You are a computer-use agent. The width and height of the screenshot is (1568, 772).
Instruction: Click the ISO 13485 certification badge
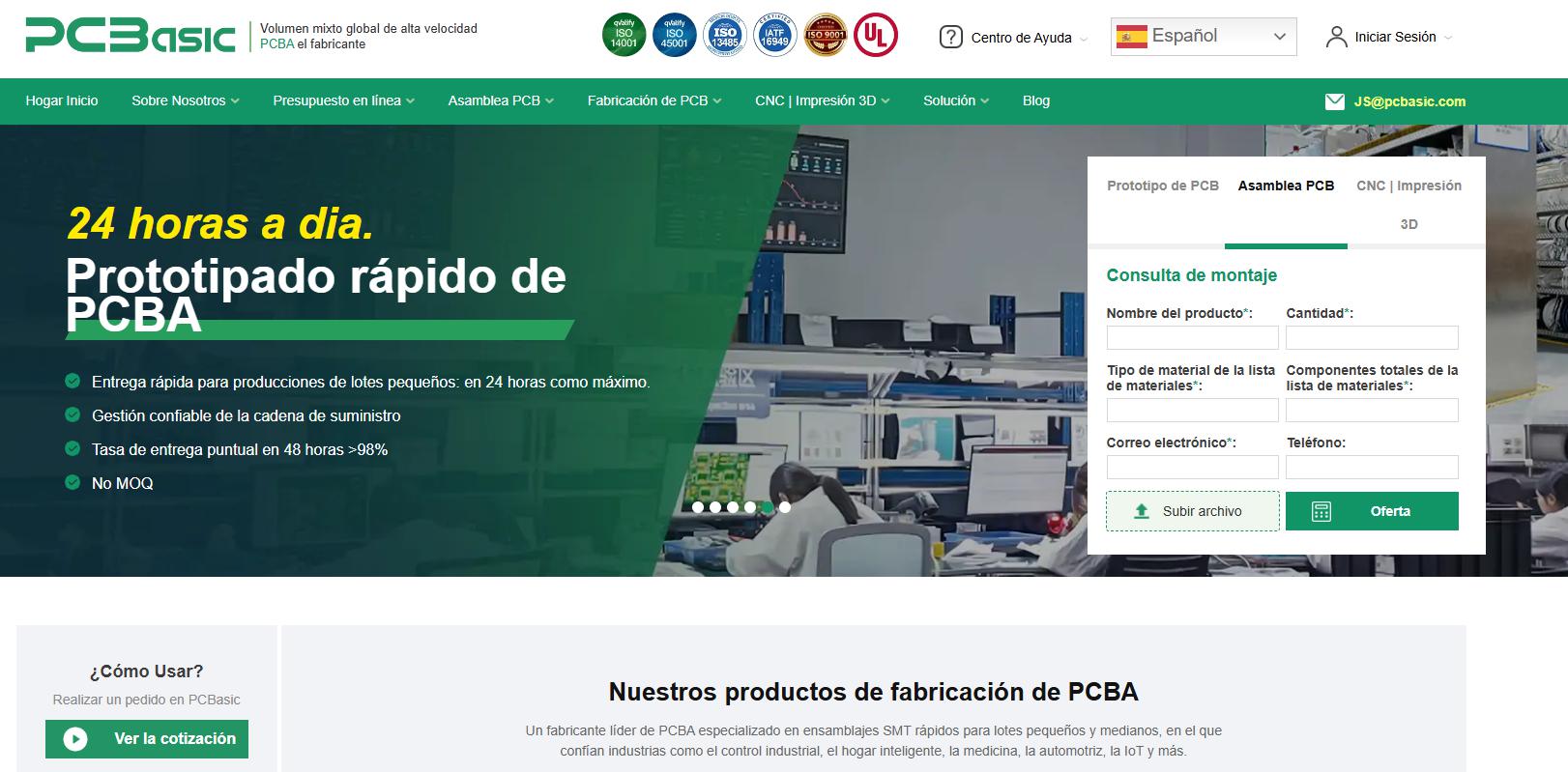[x=724, y=37]
